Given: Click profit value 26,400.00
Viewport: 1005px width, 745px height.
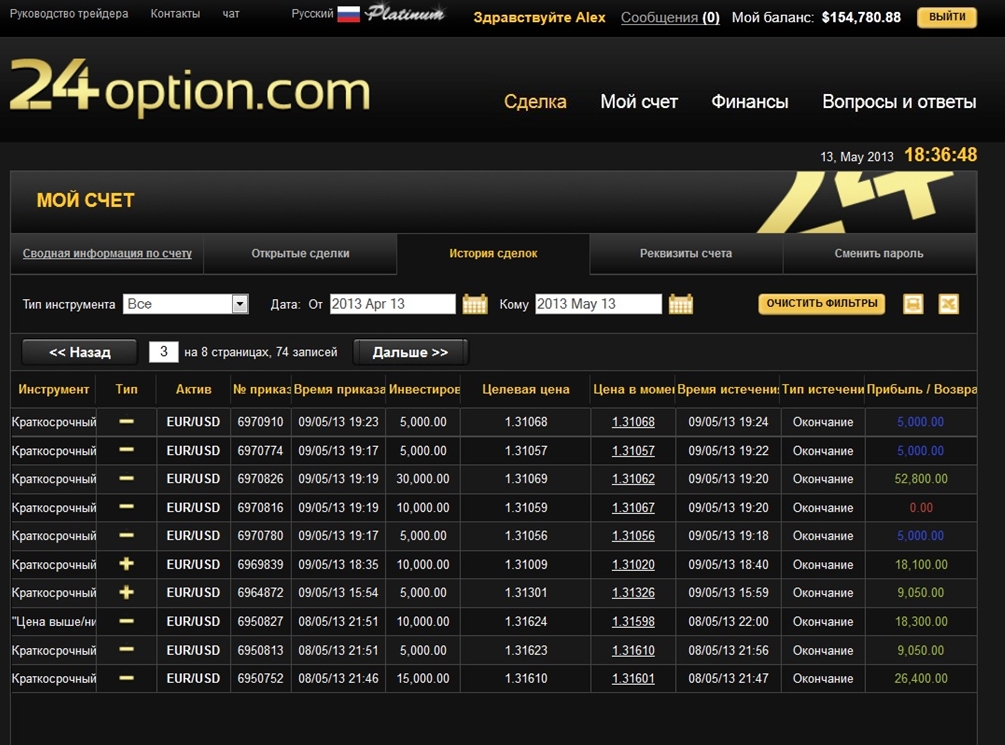Looking at the screenshot, I should pos(921,678).
